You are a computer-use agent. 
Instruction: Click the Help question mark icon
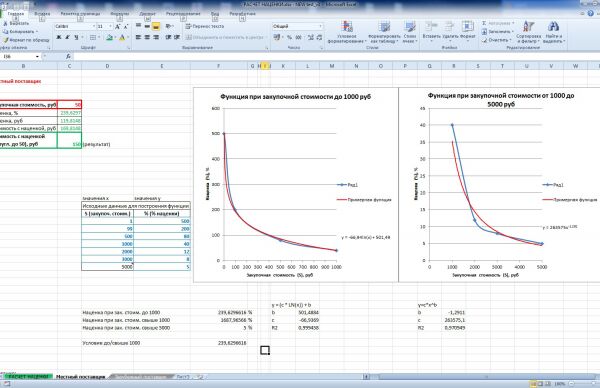pos(591,13)
